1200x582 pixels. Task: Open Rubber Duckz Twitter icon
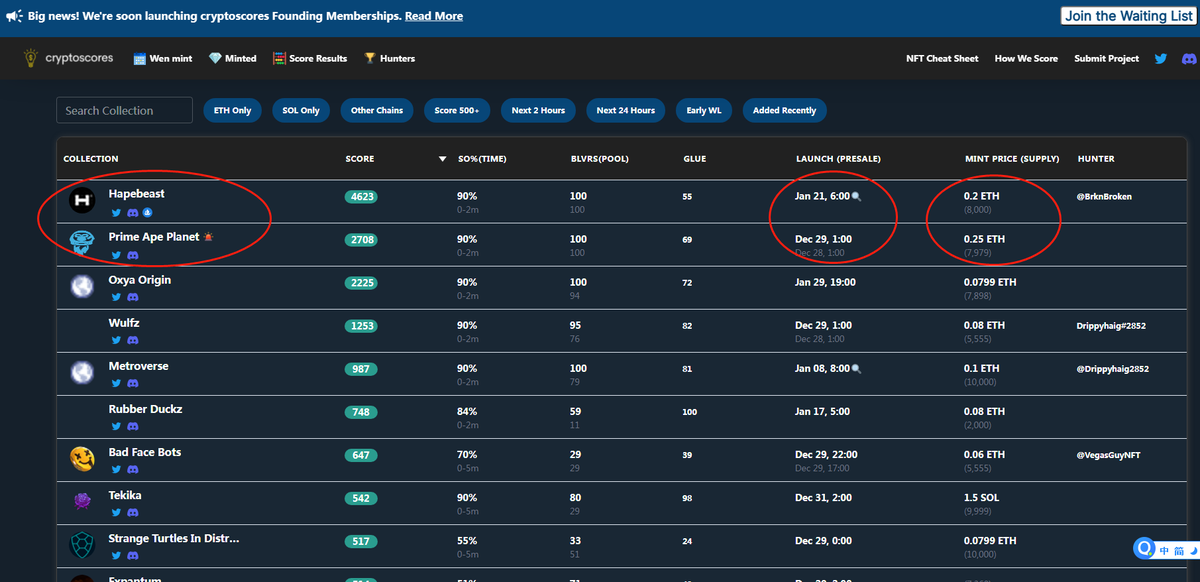(116, 427)
